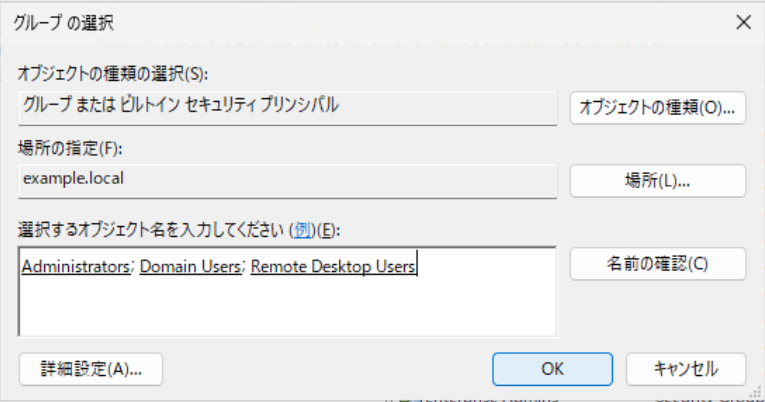The height and width of the screenshot is (402, 765).
Task: Click the グループ または ビルトイン object type field
Action: [287, 107]
